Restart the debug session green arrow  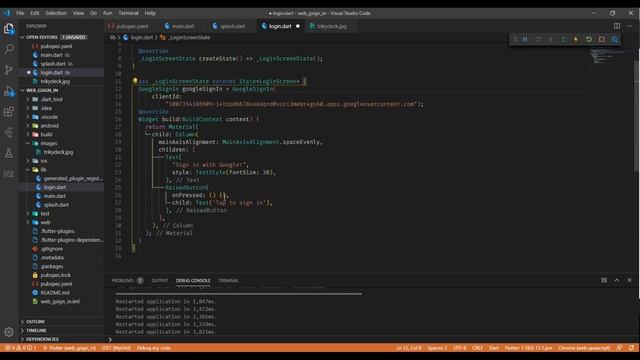click(589, 40)
